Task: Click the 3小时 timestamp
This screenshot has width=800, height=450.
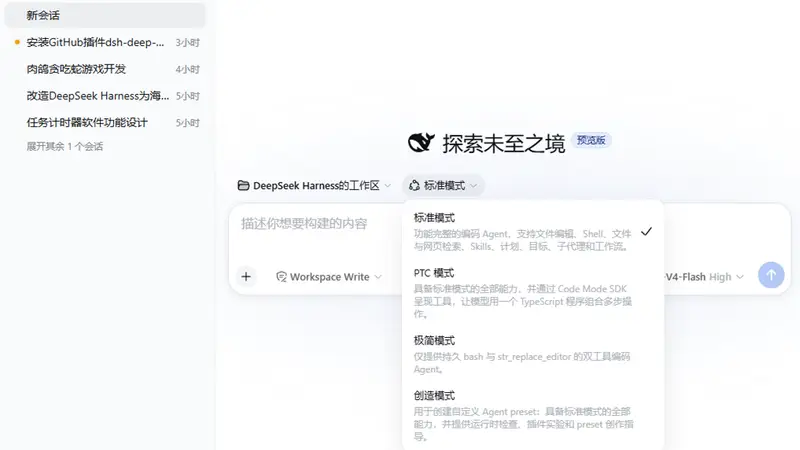Action: coord(187,43)
